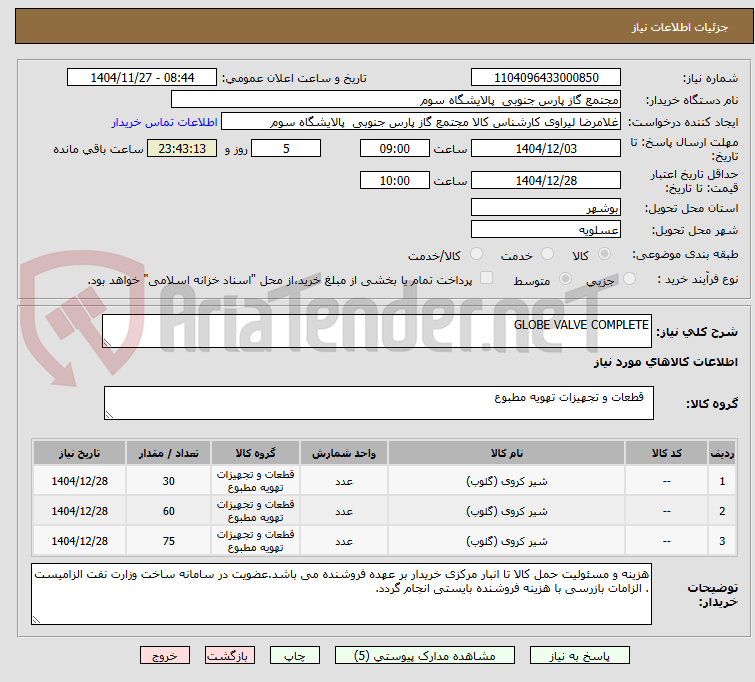Click the تاریخ نیاز column header

pos(79,453)
